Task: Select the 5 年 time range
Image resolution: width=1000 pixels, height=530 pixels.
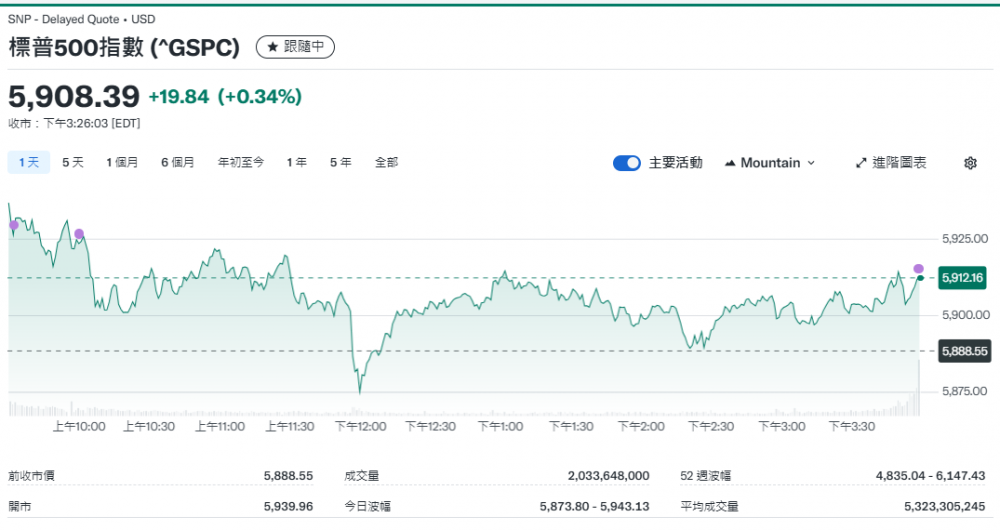Action: tap(340, 162)
